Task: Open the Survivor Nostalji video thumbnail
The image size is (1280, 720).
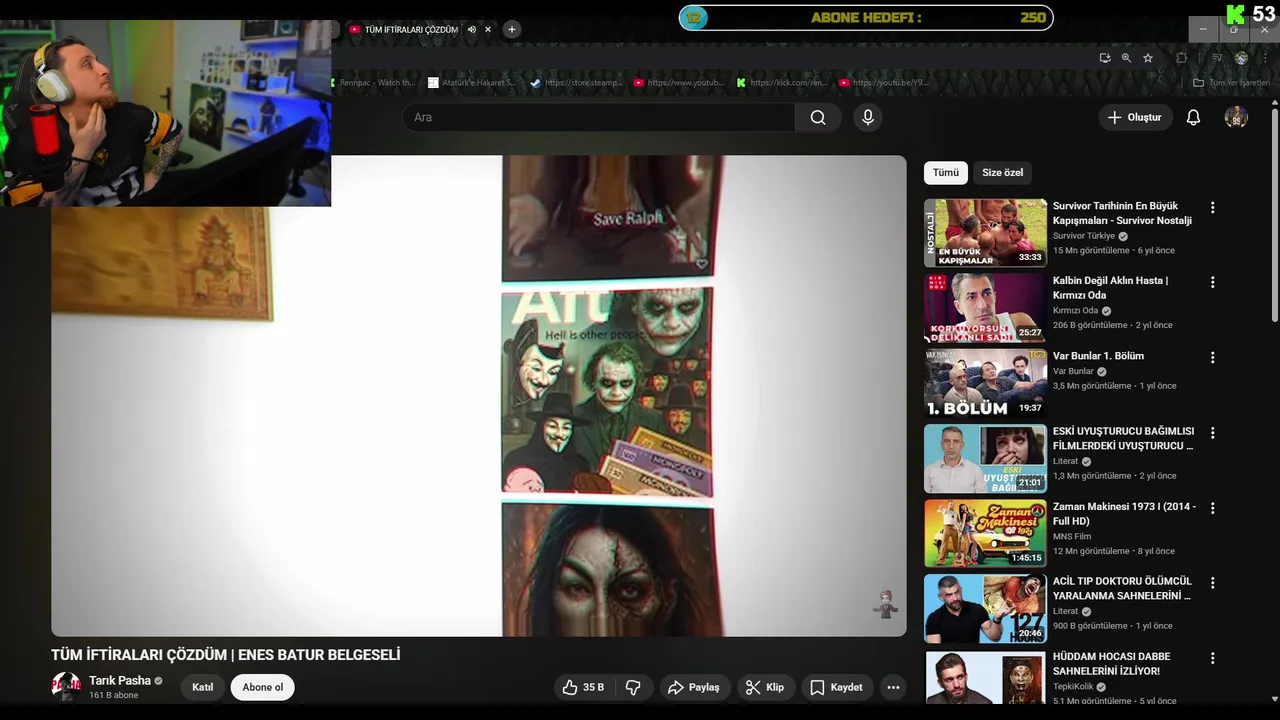Action: (x=985, y=233)
